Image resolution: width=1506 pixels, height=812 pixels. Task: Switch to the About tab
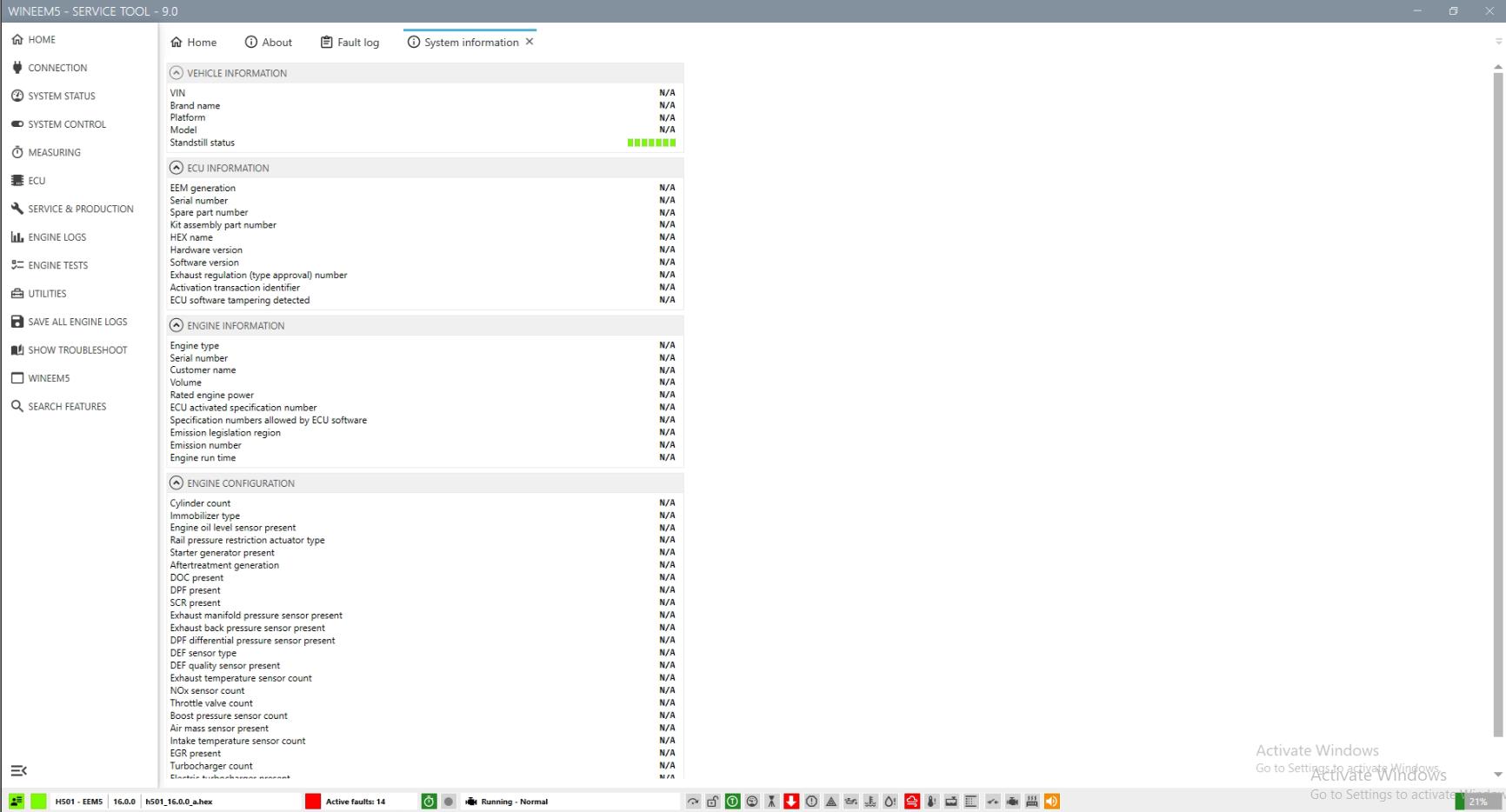click(268, 43)
